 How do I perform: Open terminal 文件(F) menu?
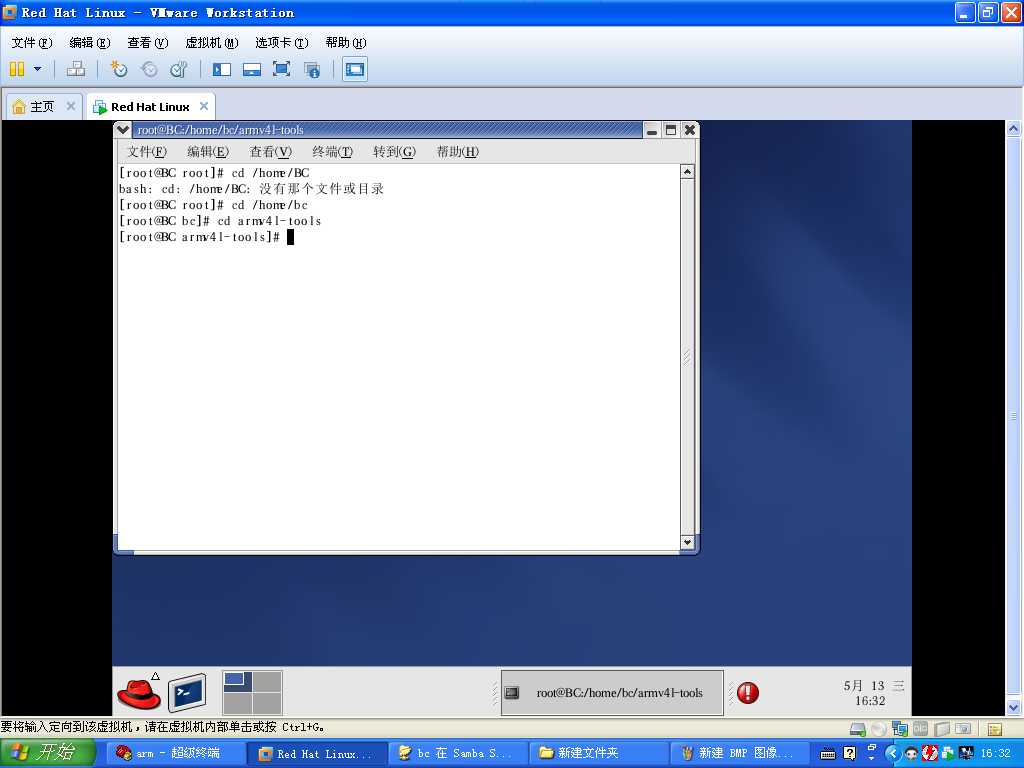click(147, 152)
